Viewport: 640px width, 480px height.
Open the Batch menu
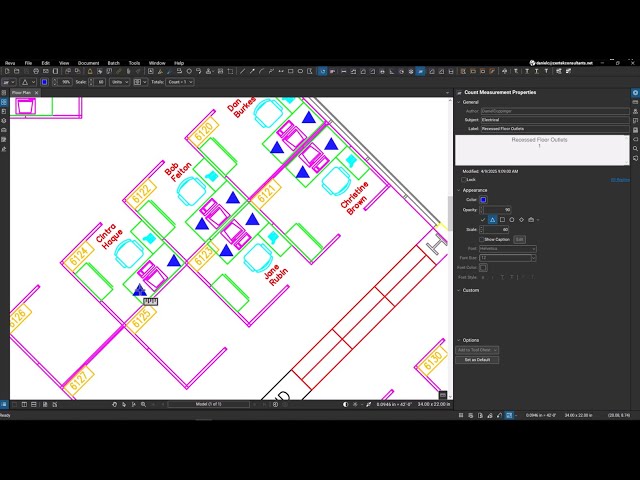point(113,63)
